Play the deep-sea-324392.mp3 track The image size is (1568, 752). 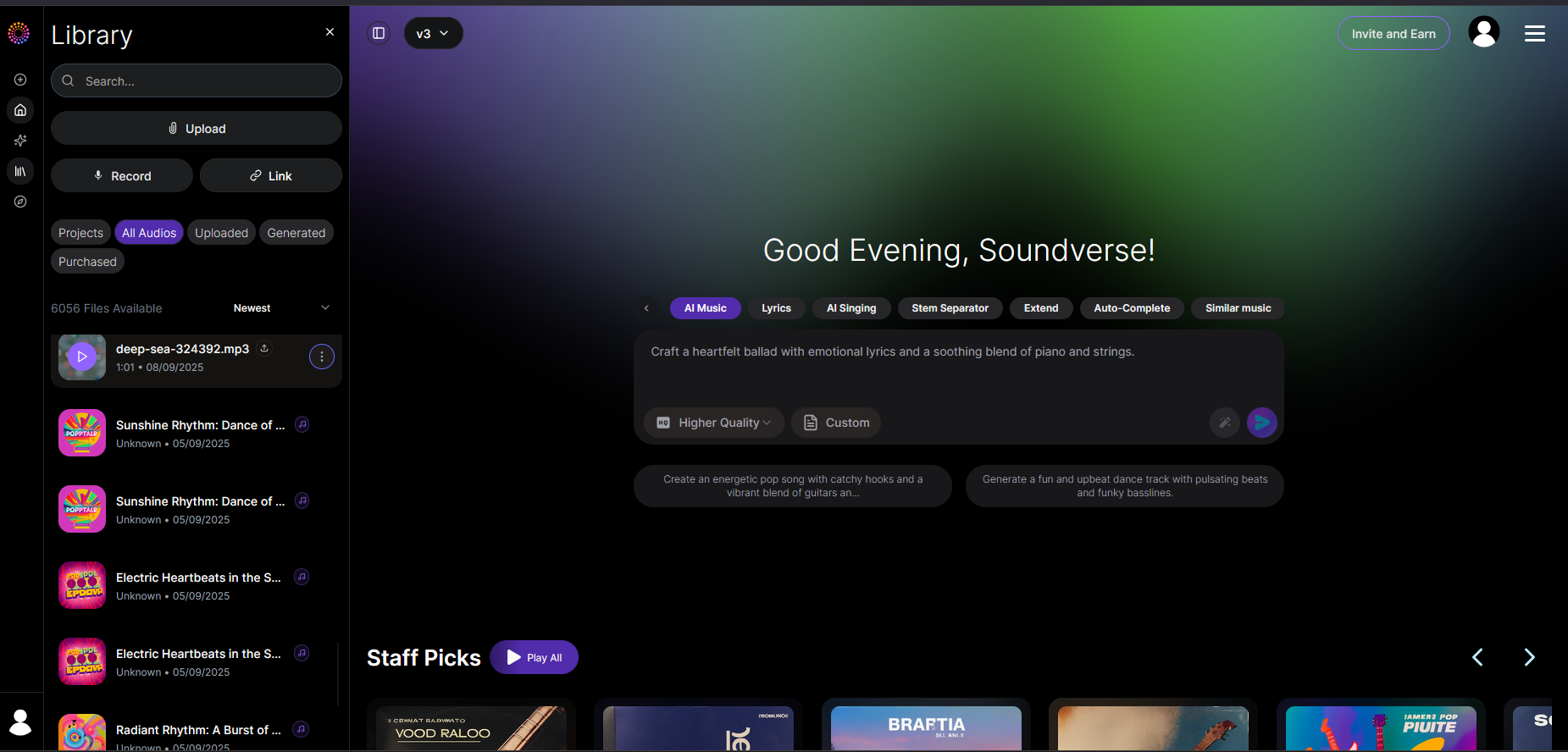coord(82,357)
